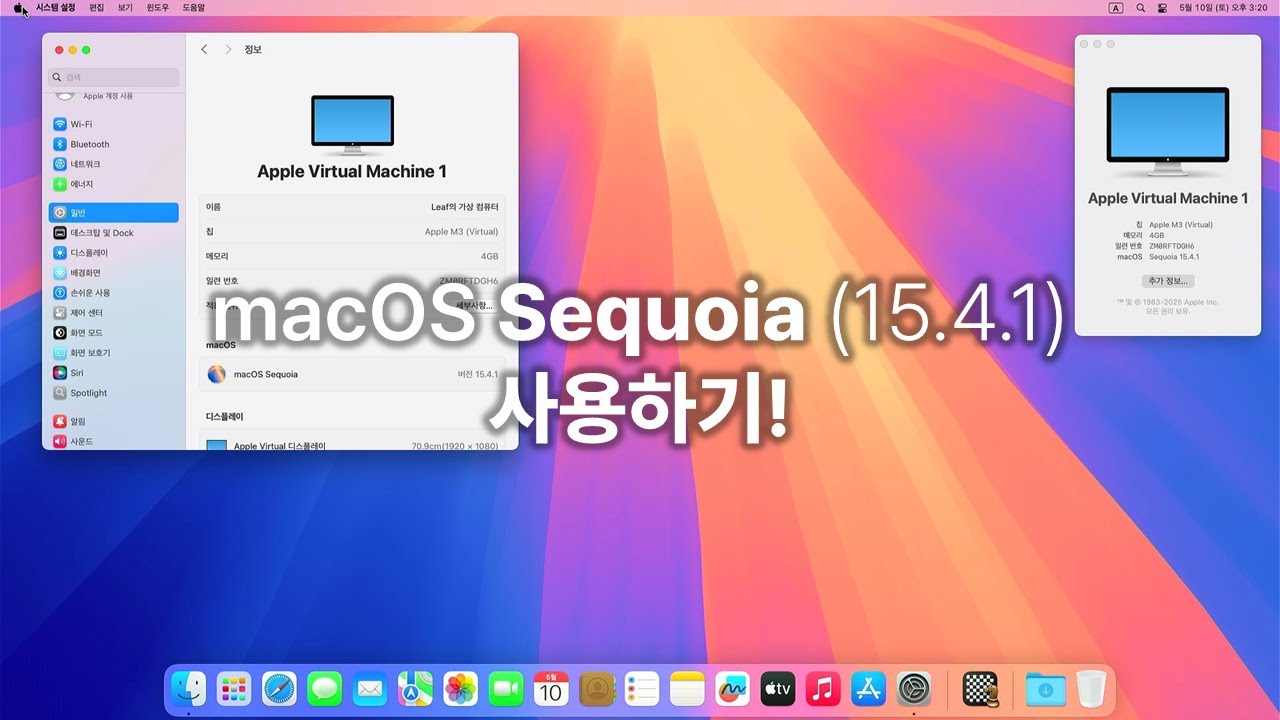This screenshot has width=1280, height=720.
Task: Open the 도움말 menu
Action: pos(193,7)
